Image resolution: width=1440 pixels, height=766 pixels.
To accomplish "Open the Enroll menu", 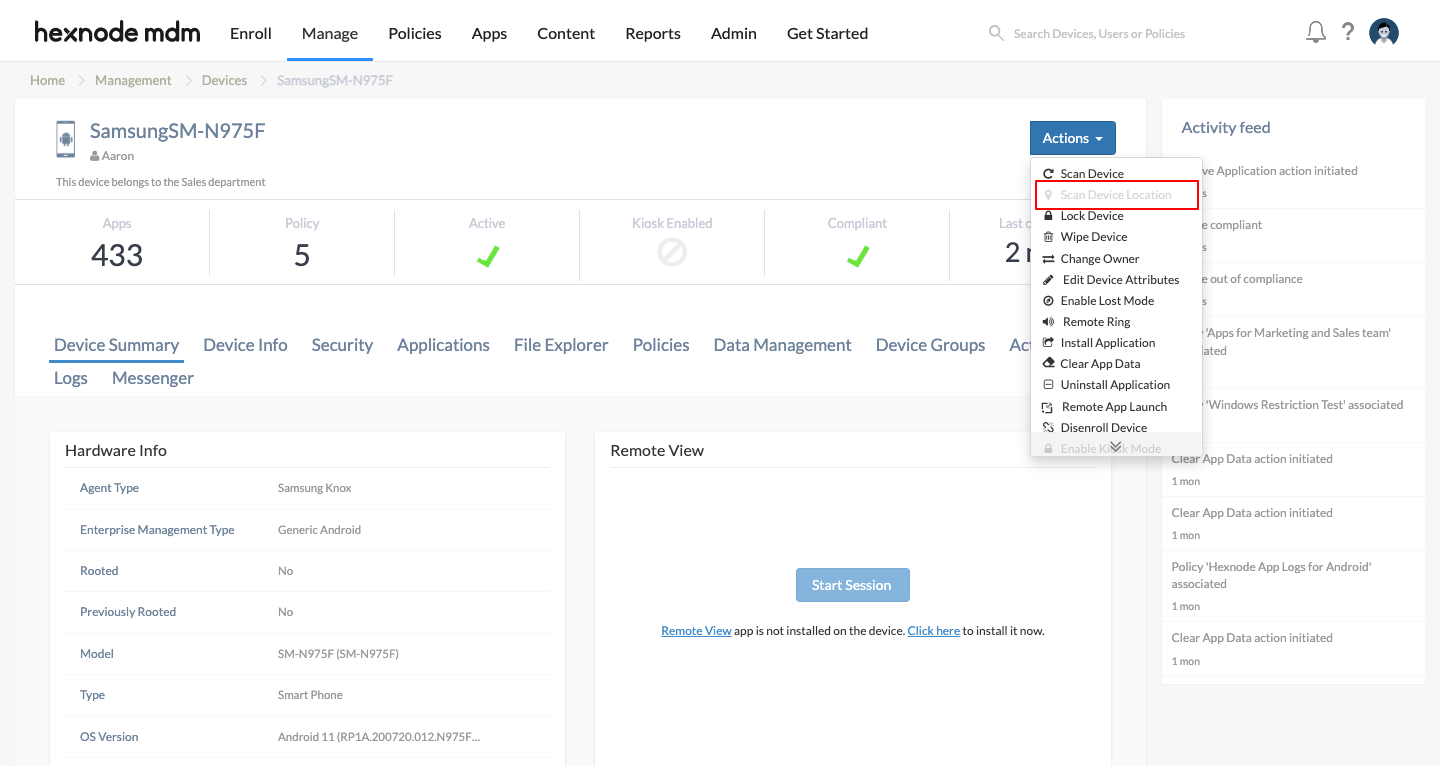I will (x=251, y=33).
